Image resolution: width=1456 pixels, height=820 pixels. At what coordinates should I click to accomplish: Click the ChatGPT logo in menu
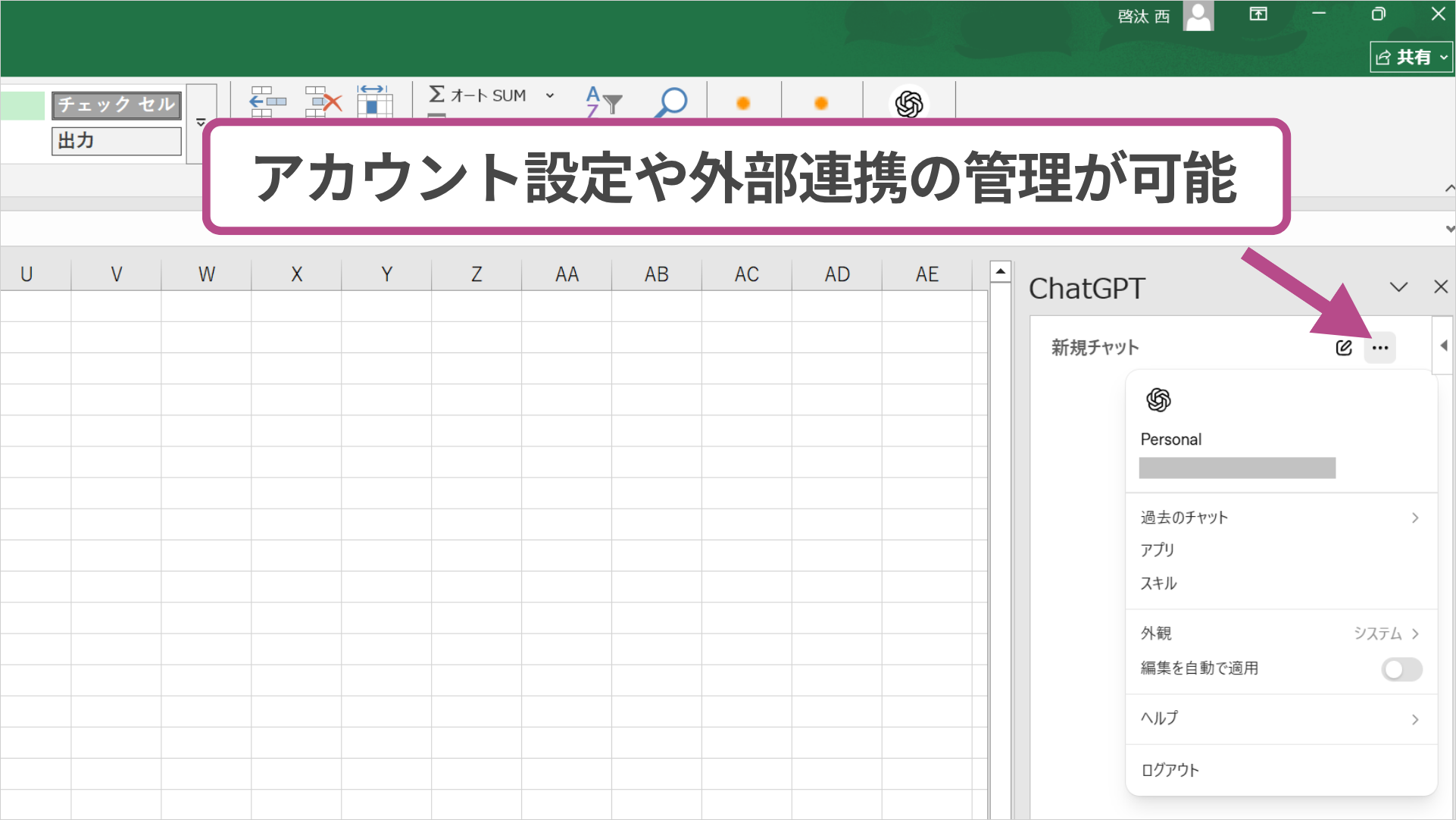(1159, 399)
